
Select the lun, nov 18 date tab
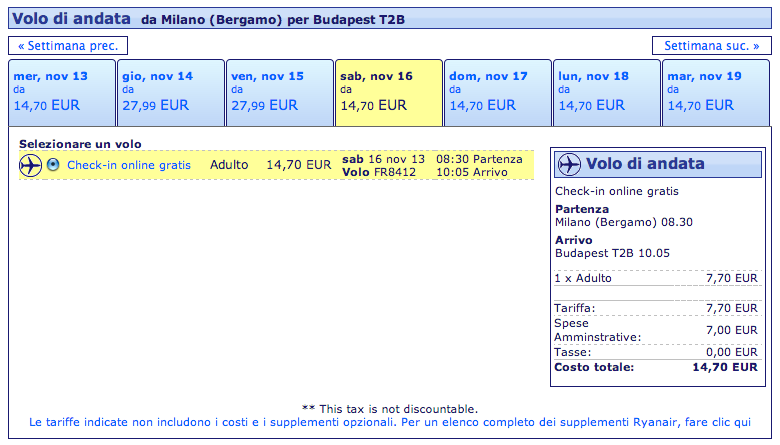[x=606, y=92]
